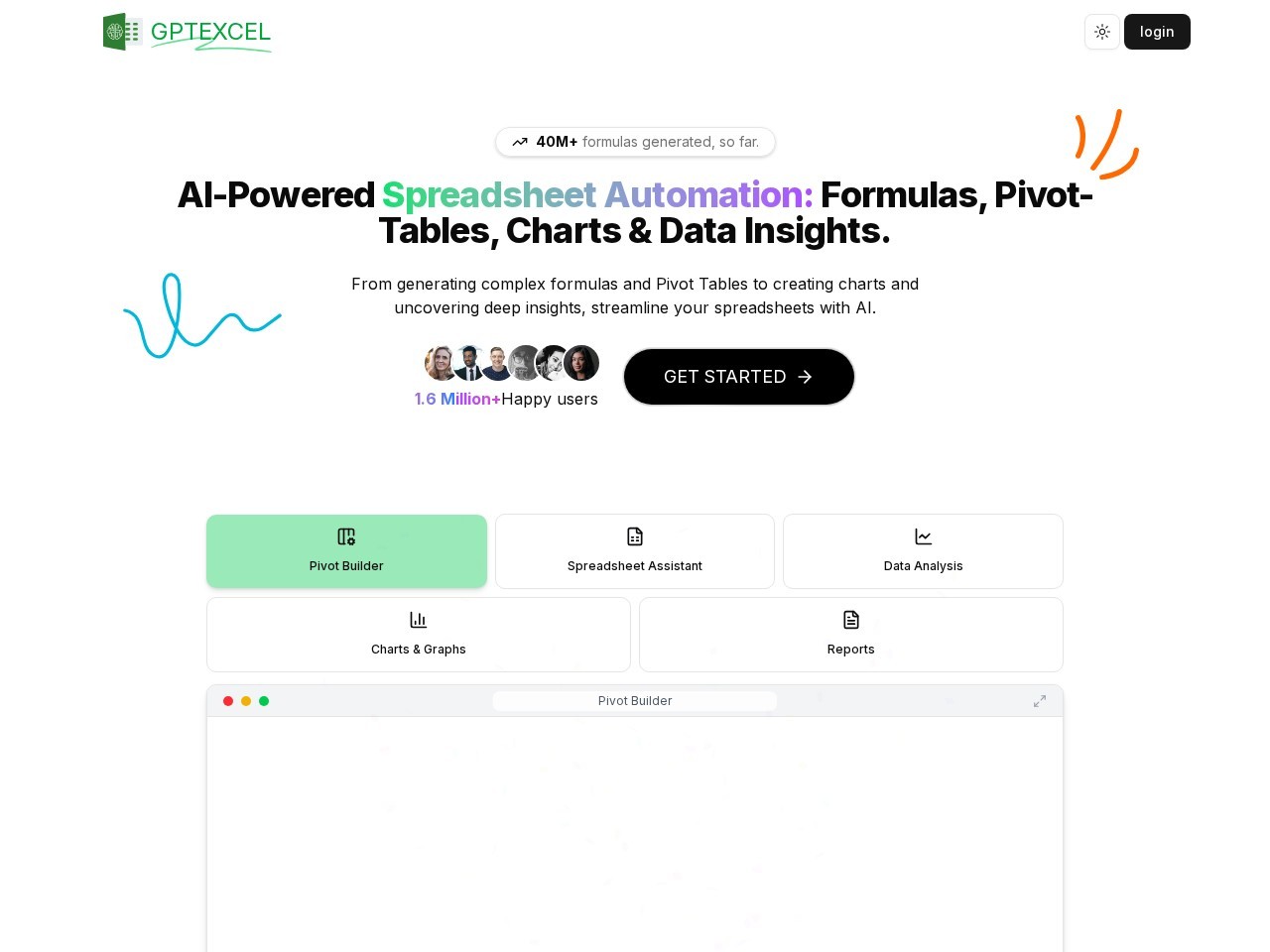Click the Charts & Graphs bar chart icon
The width and height of the screenshot is (1270, 952).
[x=419, y=620]
